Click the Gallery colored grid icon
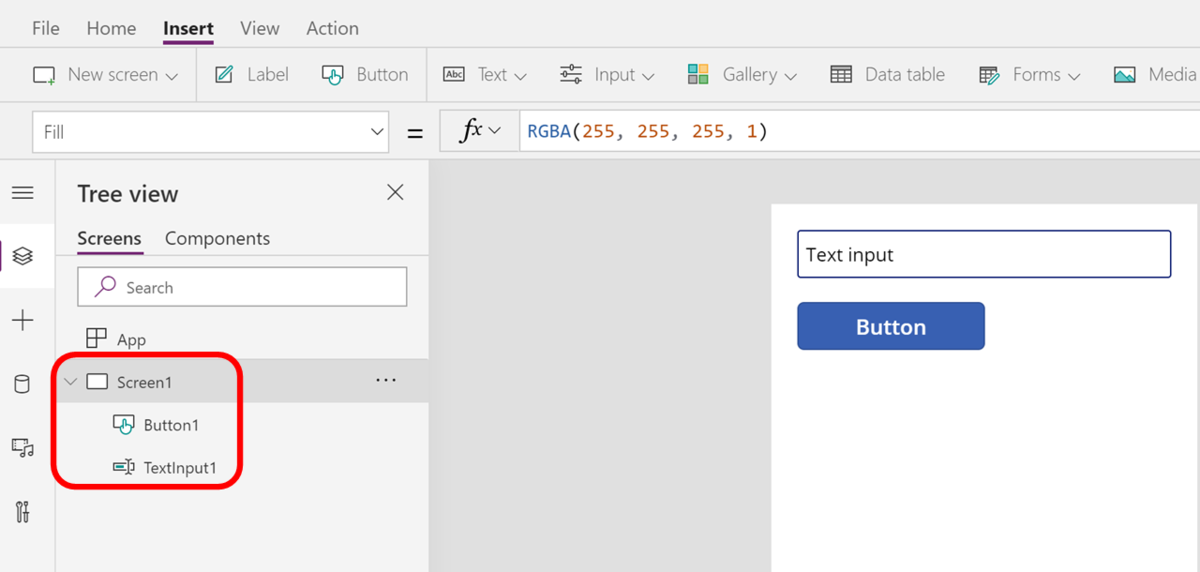The image size is (1200, 572). click(x=698, y=74)
